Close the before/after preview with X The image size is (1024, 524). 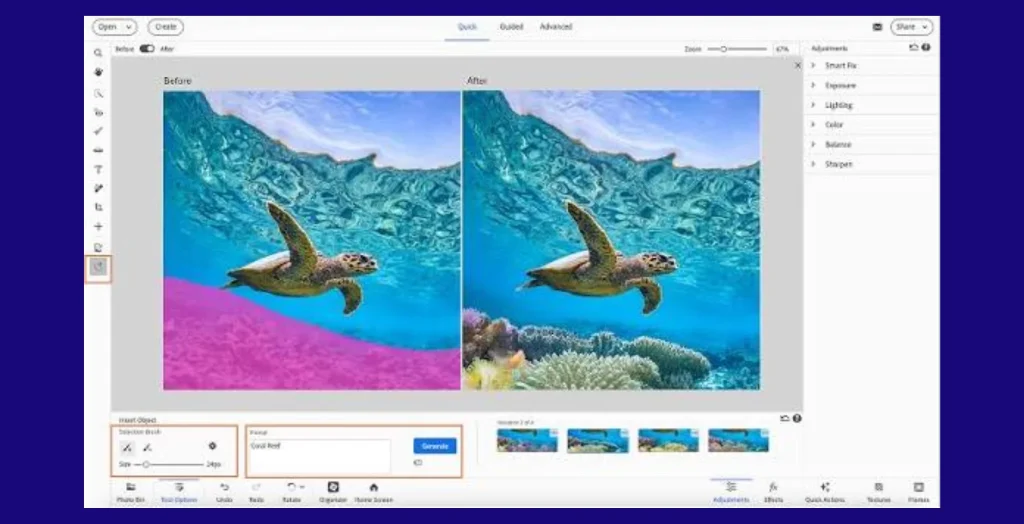[797, 65]
